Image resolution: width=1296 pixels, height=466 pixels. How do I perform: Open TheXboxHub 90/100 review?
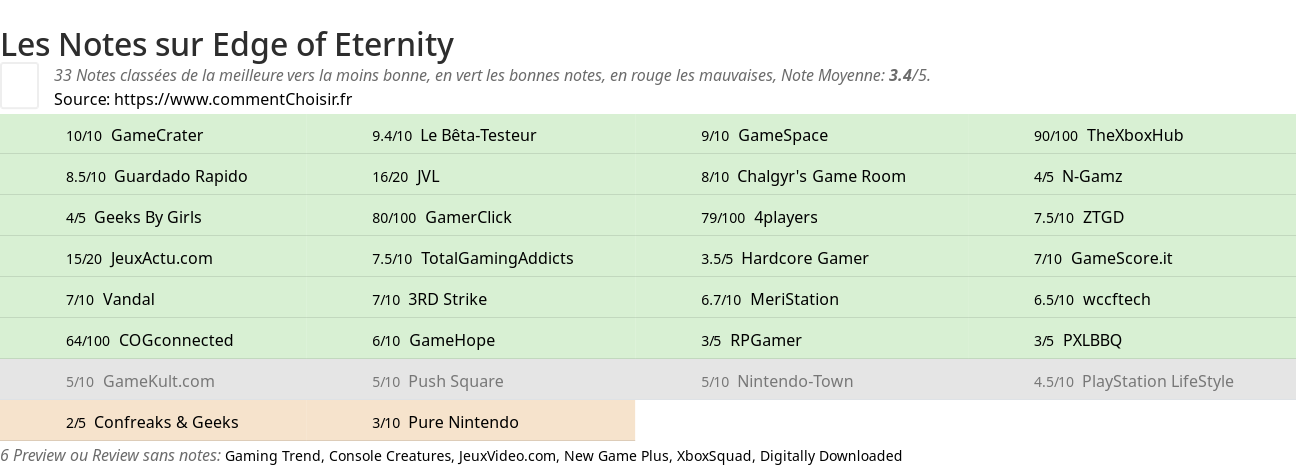pos(1108,135)
